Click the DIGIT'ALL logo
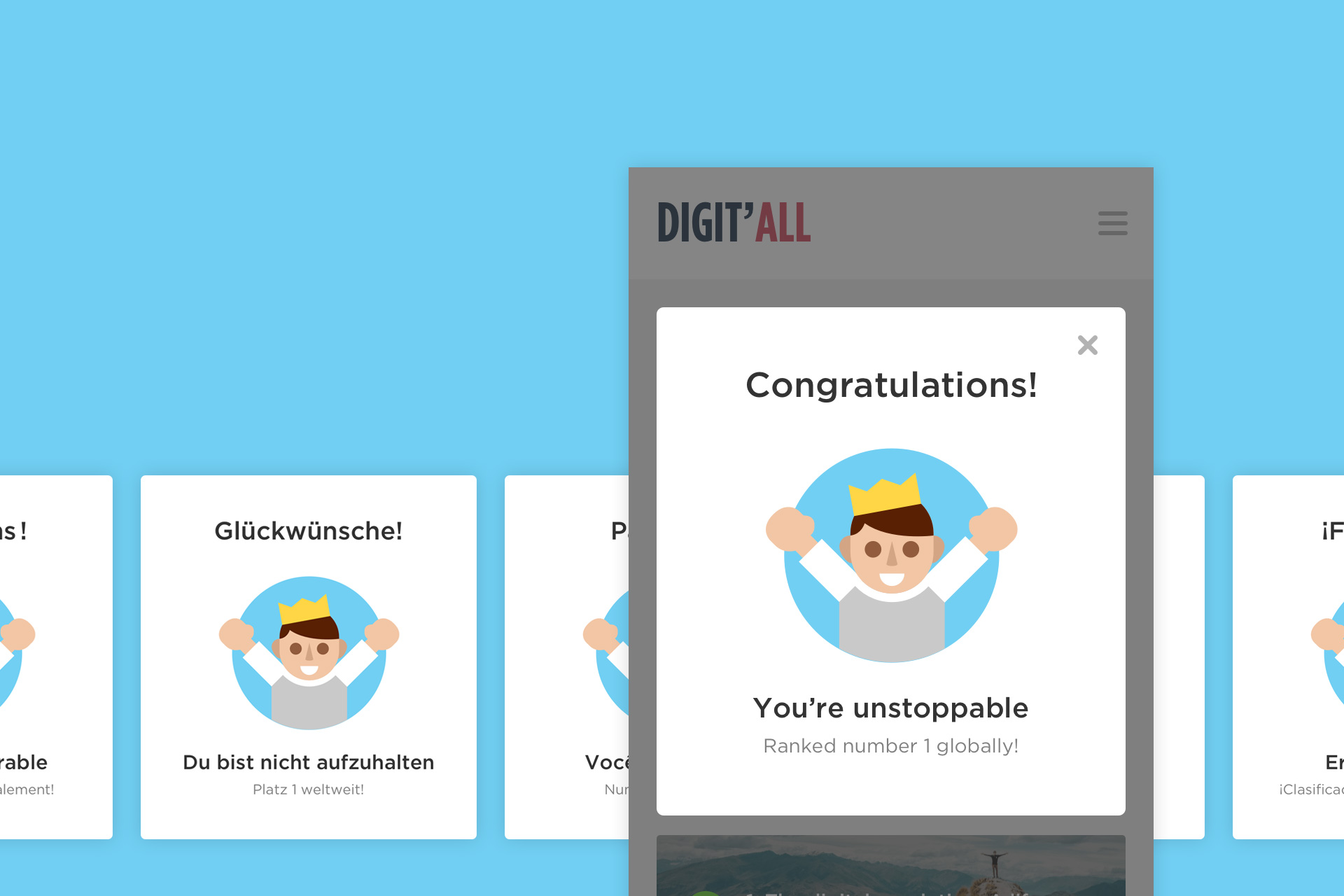1344x896 pixels. coord(734,223)
